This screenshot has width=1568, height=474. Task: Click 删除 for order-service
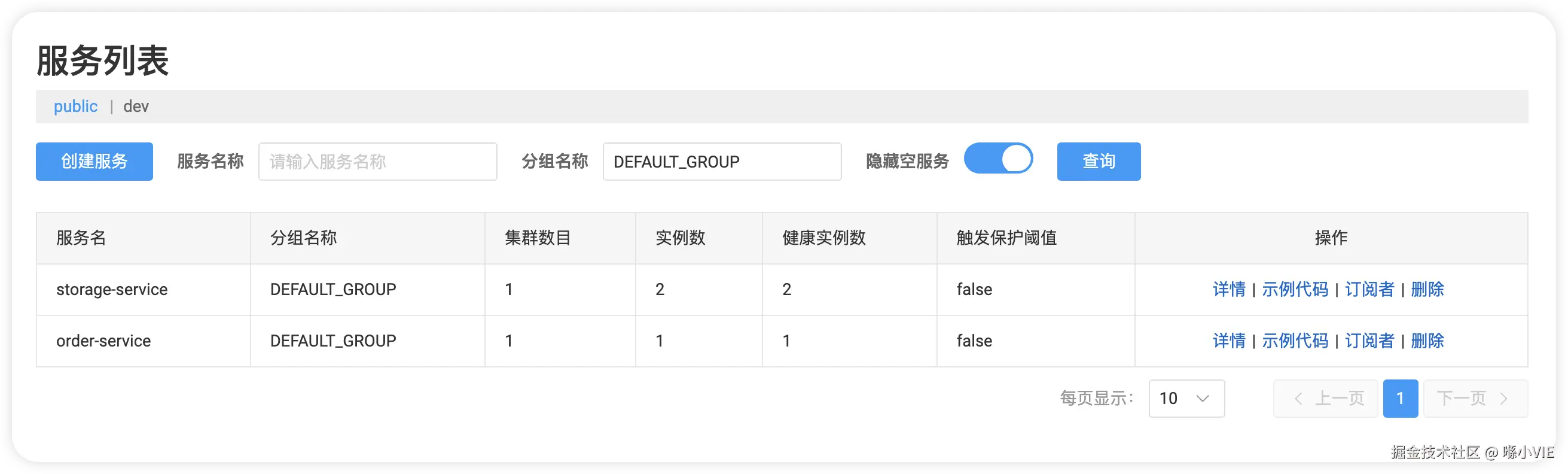coord(1427,341)
